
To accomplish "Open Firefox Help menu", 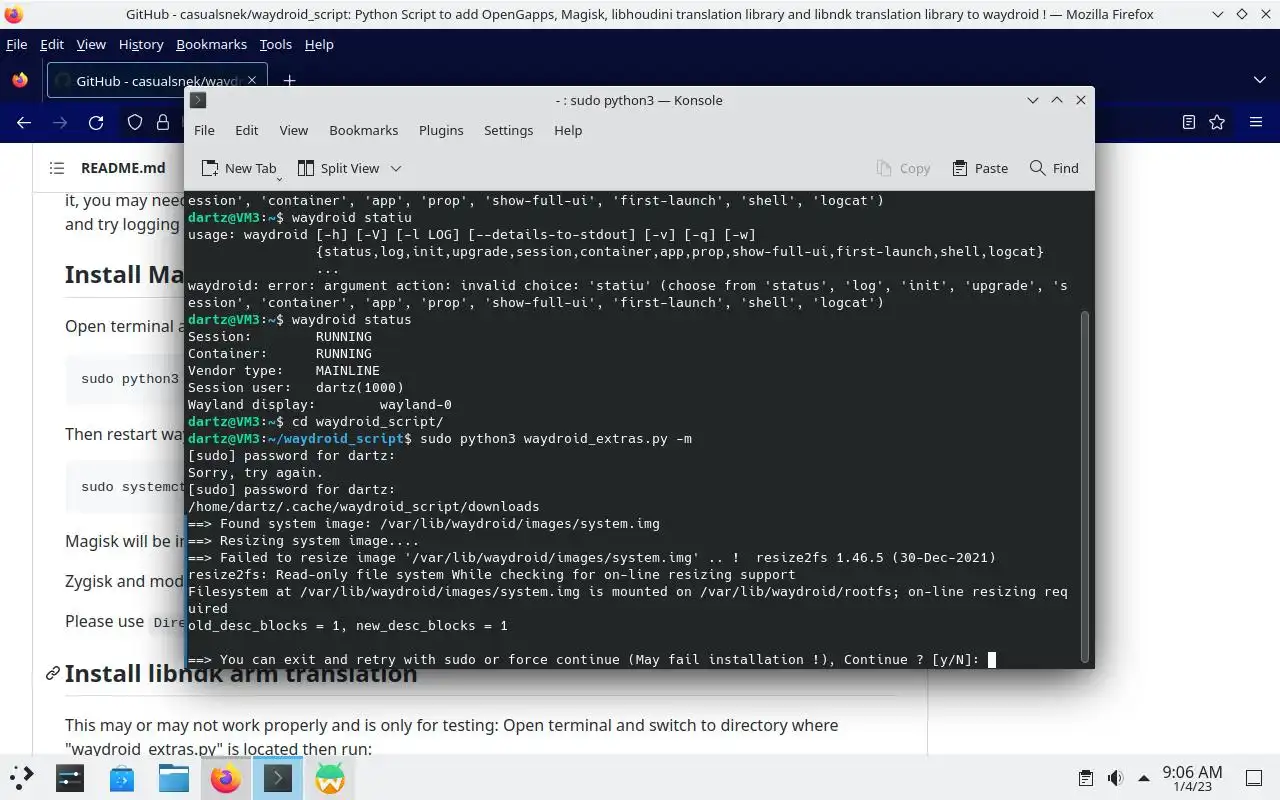I will pyautogui.click(x=319, y=44).
